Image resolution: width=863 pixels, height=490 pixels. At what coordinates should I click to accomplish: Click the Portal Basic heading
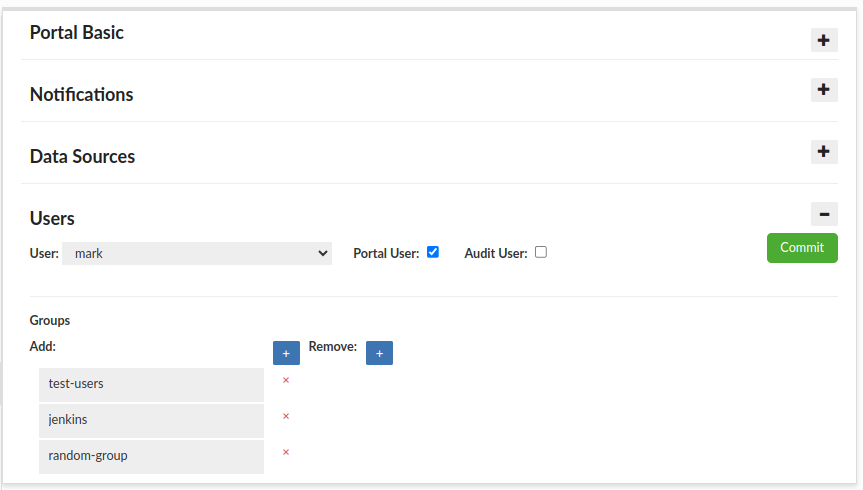pos(77,32)
